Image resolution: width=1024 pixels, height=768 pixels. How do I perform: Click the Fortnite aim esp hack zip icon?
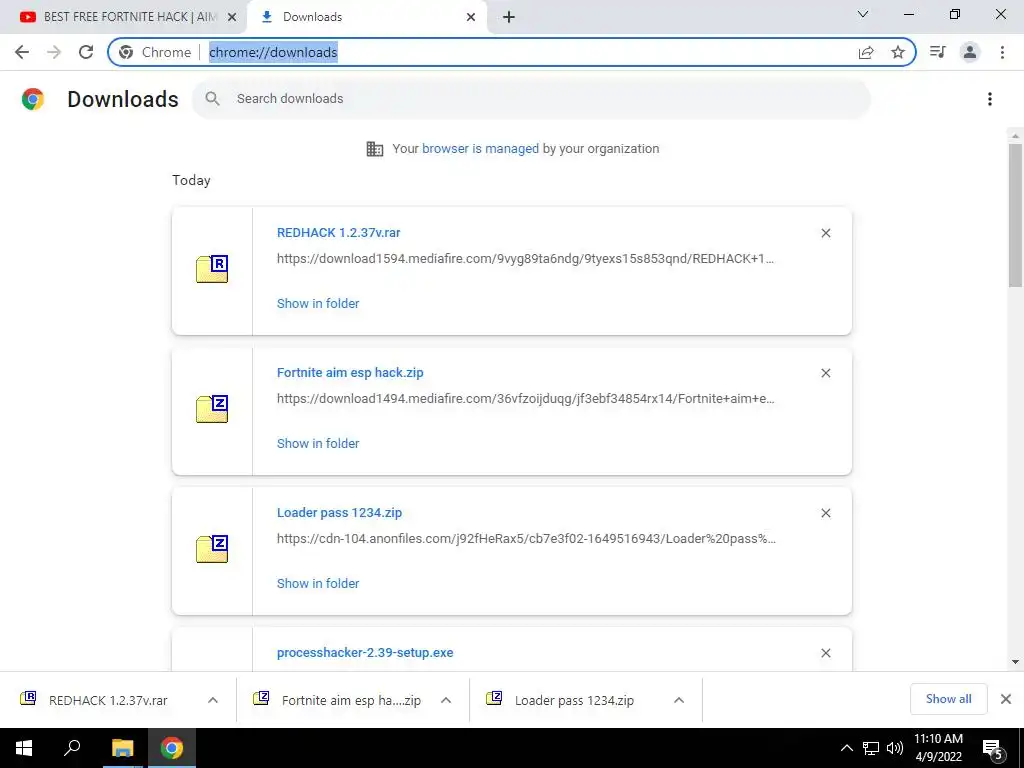(212, 409)
